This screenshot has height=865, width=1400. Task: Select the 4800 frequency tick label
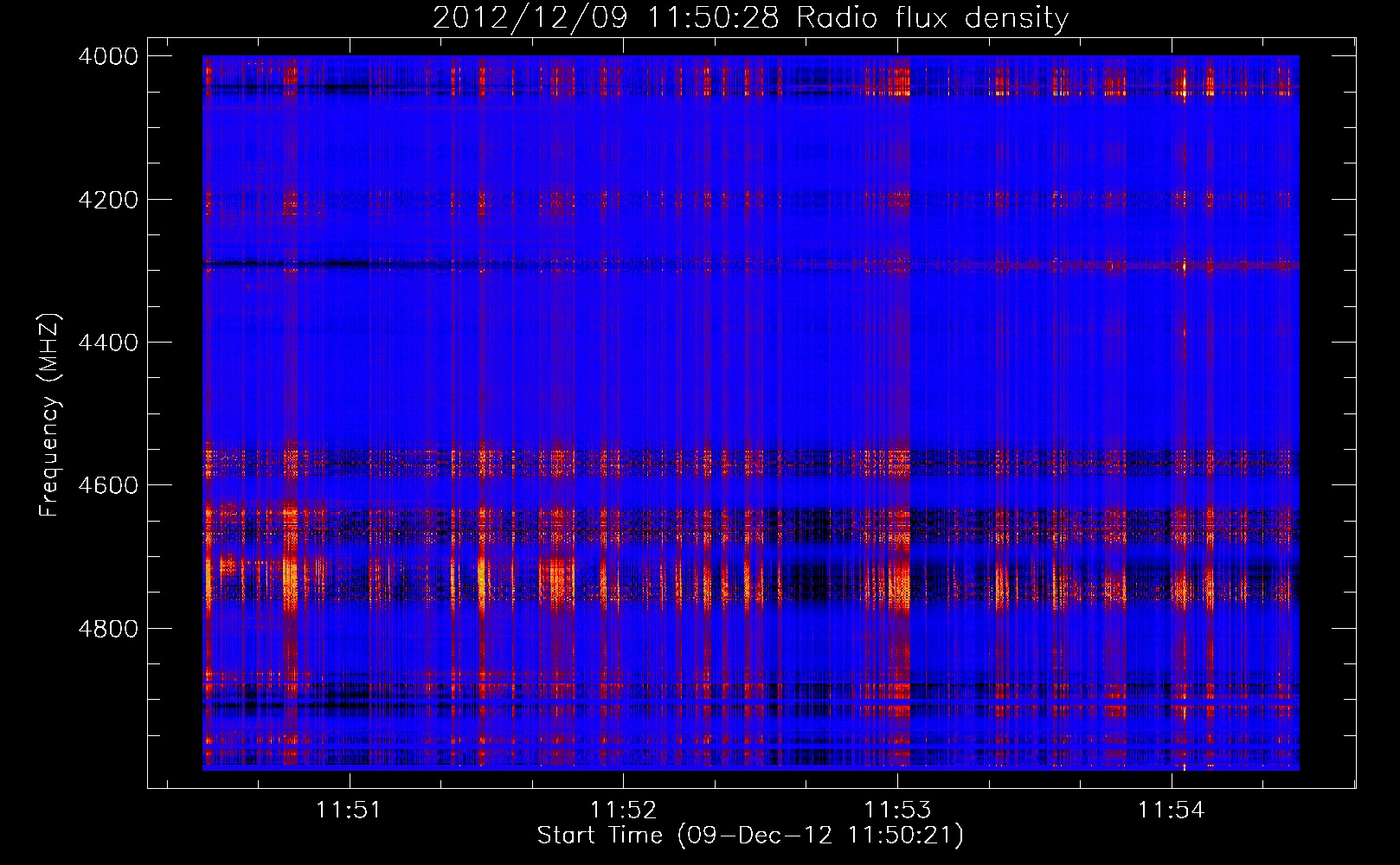click(108, 629)
